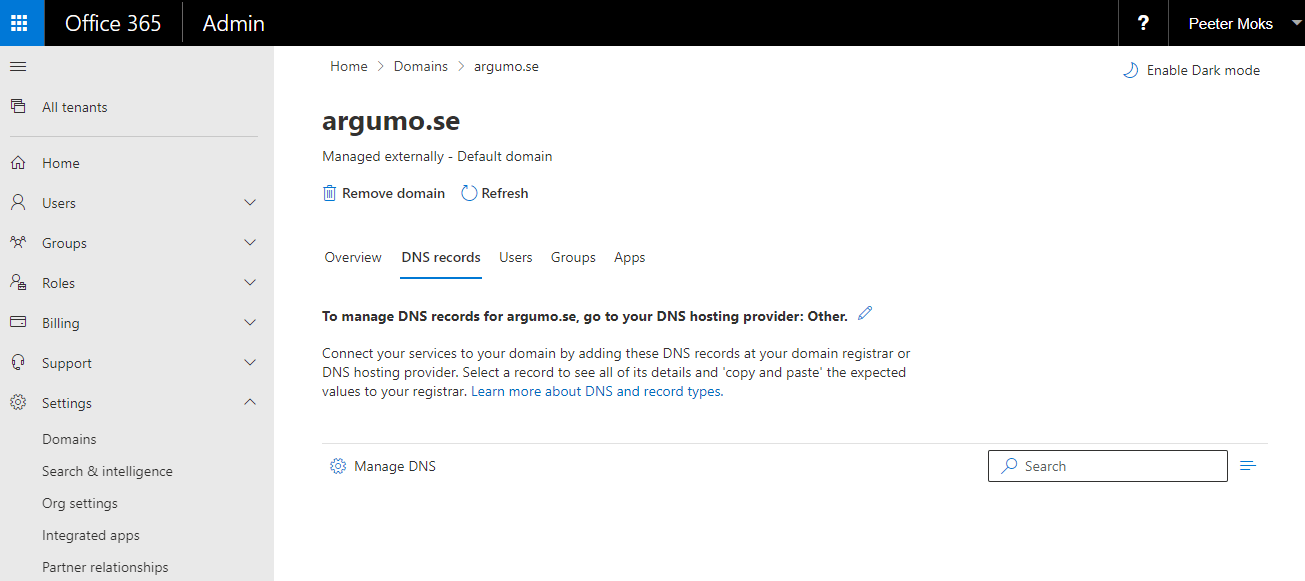Switch to the Apps tab
The height and width of the screenshot is (581, 1305).
(630, 257)
